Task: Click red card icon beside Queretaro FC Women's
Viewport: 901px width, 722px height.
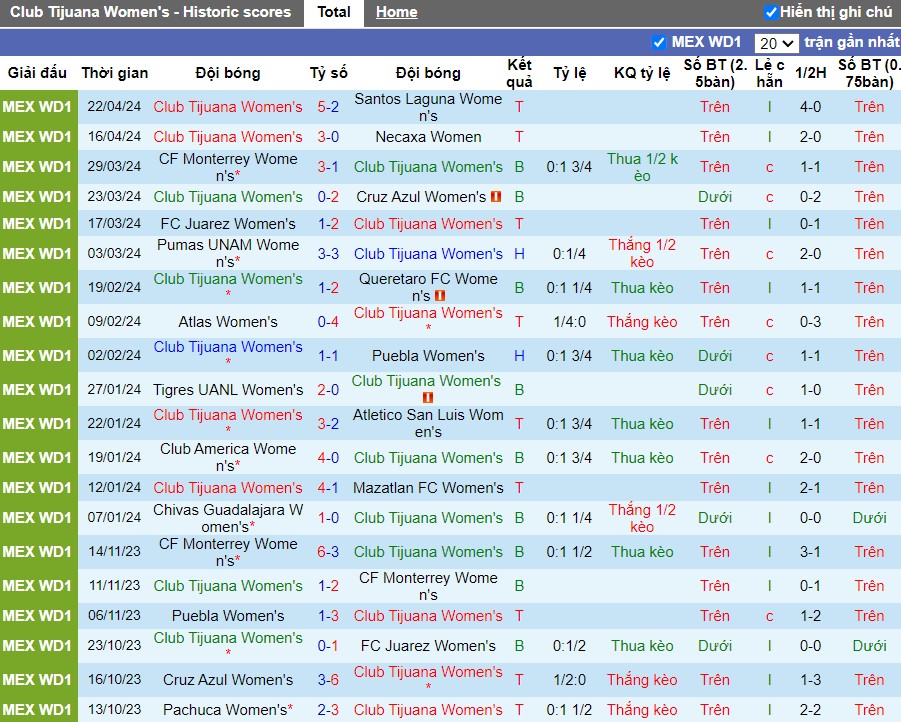Action: pos(440,296)
